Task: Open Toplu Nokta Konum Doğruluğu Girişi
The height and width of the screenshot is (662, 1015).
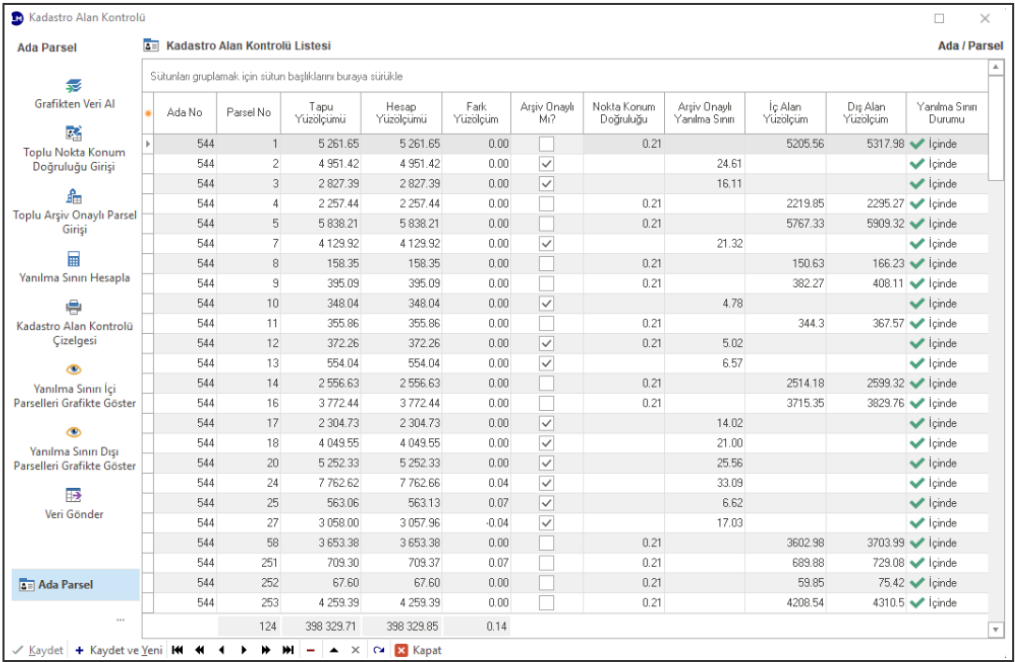Action: click(x=74, y=133)
